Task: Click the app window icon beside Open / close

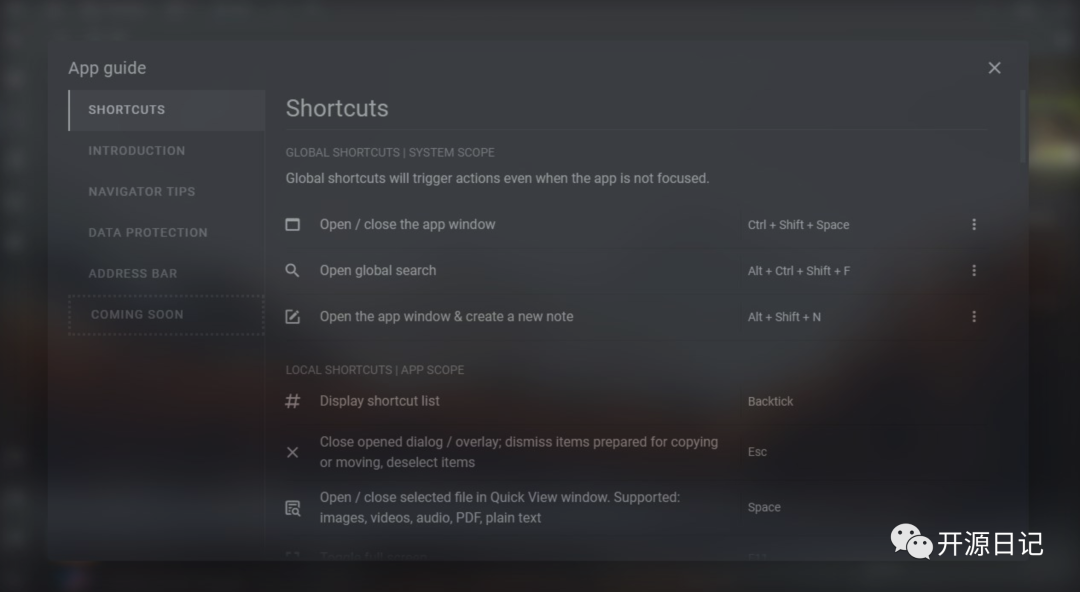Action: 293,225
